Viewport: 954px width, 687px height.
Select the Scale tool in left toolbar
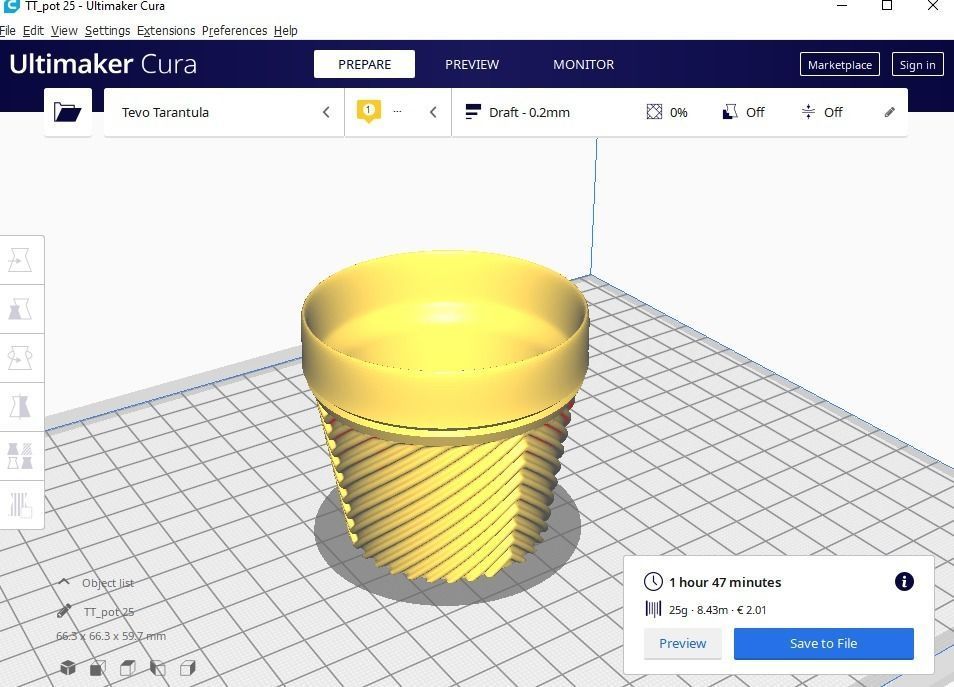pyautogui.click(x=20, y=309)
